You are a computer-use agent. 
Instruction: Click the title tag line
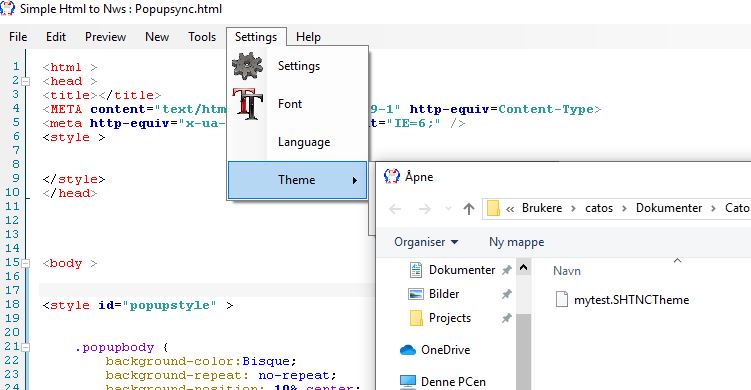click(x=102, y=95)
